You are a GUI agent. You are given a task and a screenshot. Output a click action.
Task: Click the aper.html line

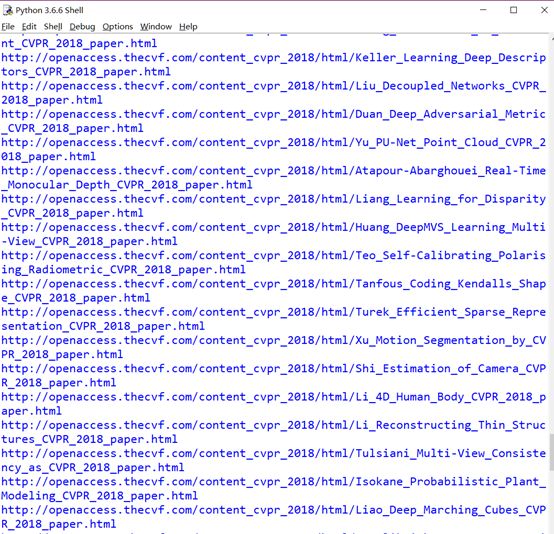click(31, 411)
